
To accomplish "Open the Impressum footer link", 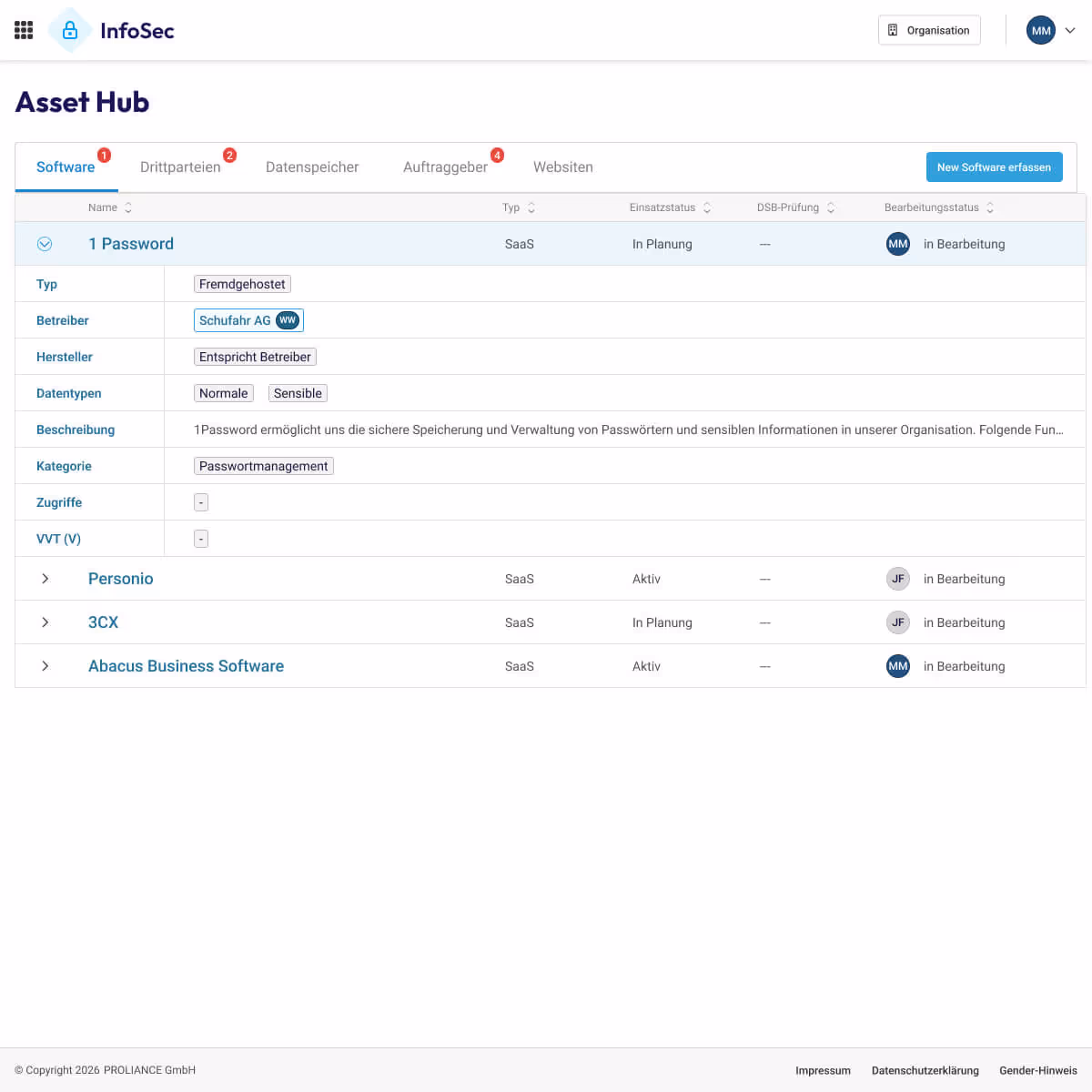I will pos(823,1070).
